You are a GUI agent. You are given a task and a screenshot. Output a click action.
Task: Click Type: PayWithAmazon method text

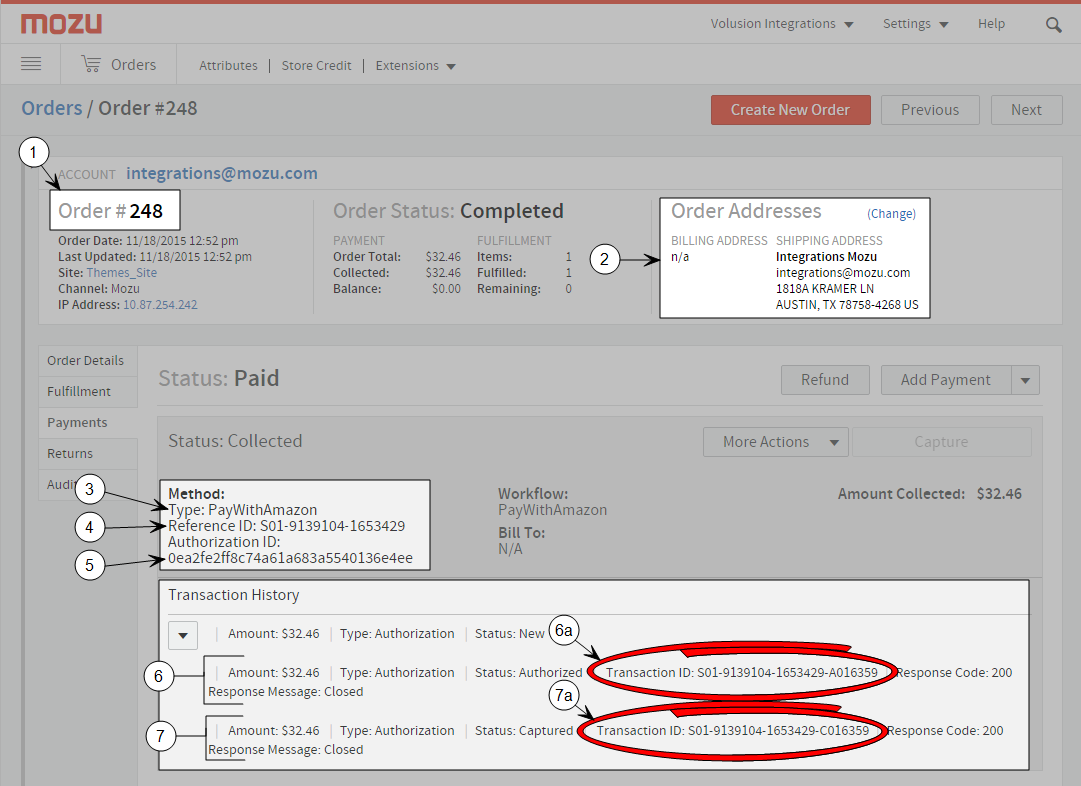coord(243,510)
